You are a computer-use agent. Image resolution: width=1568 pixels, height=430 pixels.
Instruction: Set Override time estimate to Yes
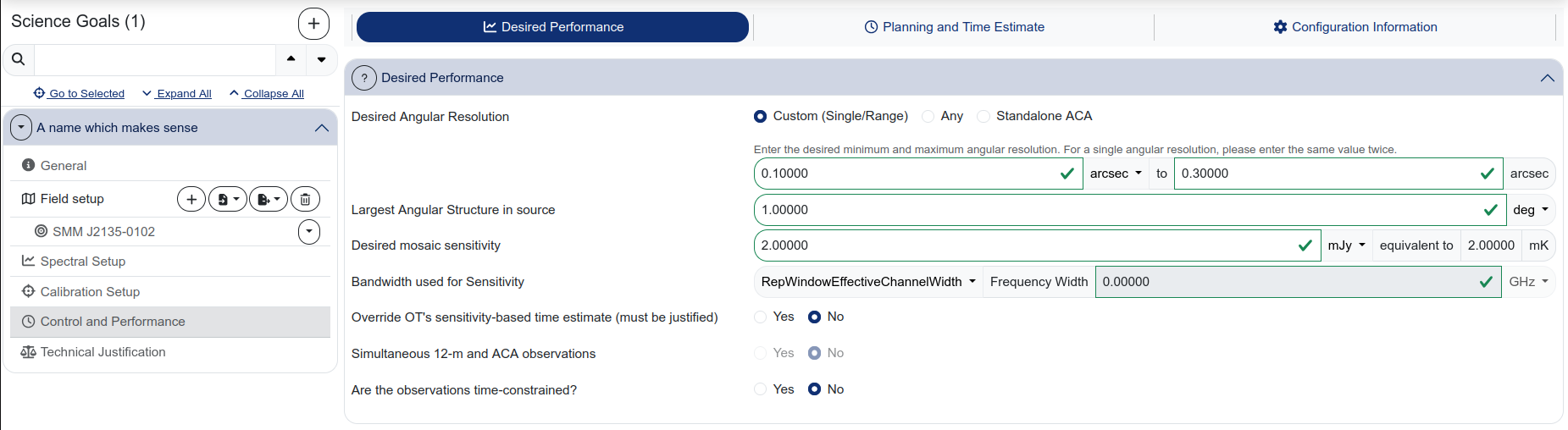(x=760, y=317)
